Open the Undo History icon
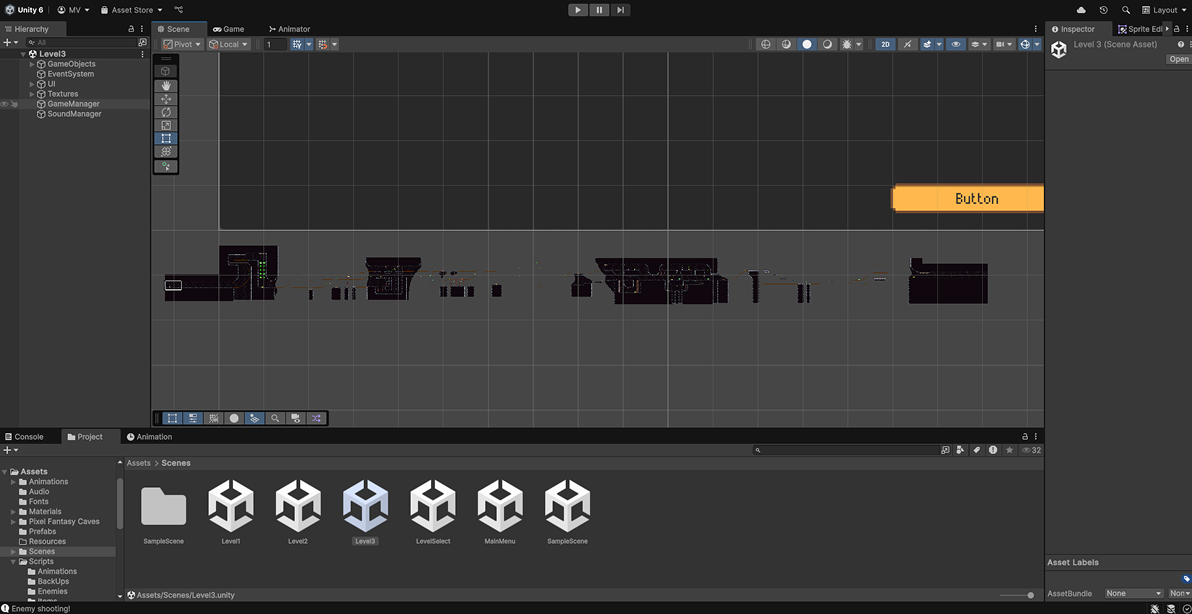 click(1103, 10)
